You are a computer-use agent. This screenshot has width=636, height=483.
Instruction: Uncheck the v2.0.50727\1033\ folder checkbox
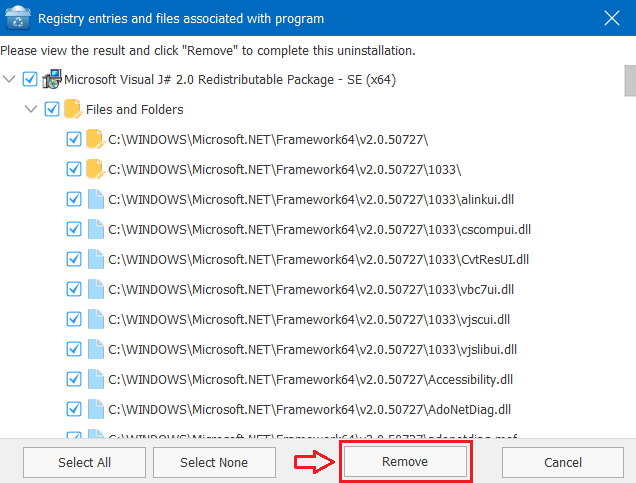tap(74, 169)
